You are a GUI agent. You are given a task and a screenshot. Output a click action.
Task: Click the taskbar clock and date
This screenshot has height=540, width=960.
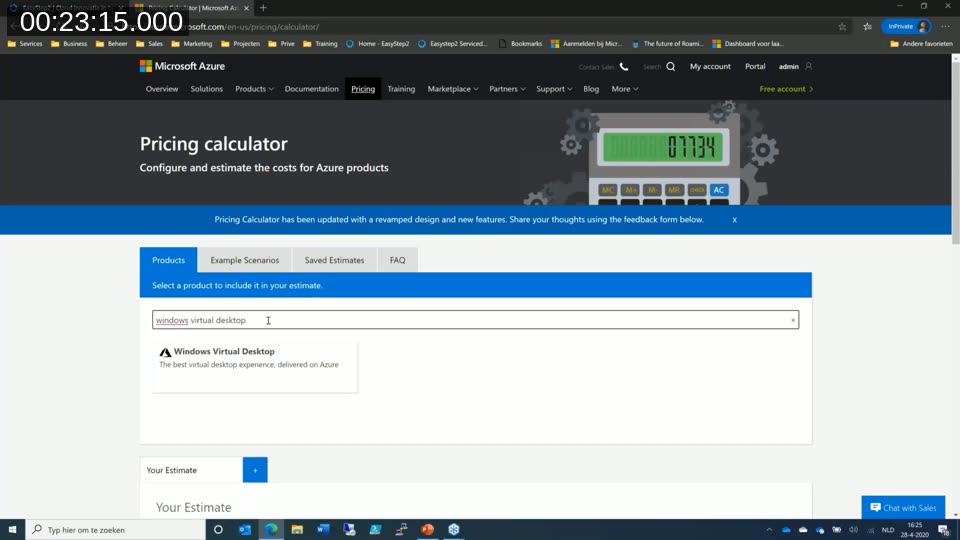tap(915, 530)
